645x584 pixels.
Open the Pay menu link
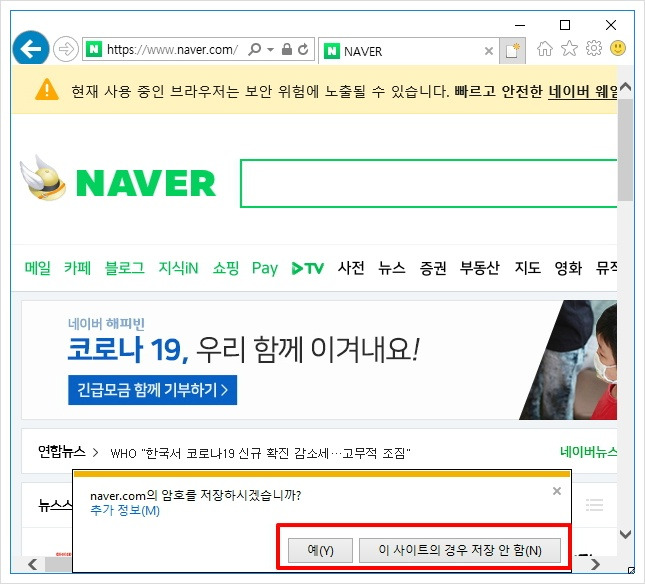[264, 269]
